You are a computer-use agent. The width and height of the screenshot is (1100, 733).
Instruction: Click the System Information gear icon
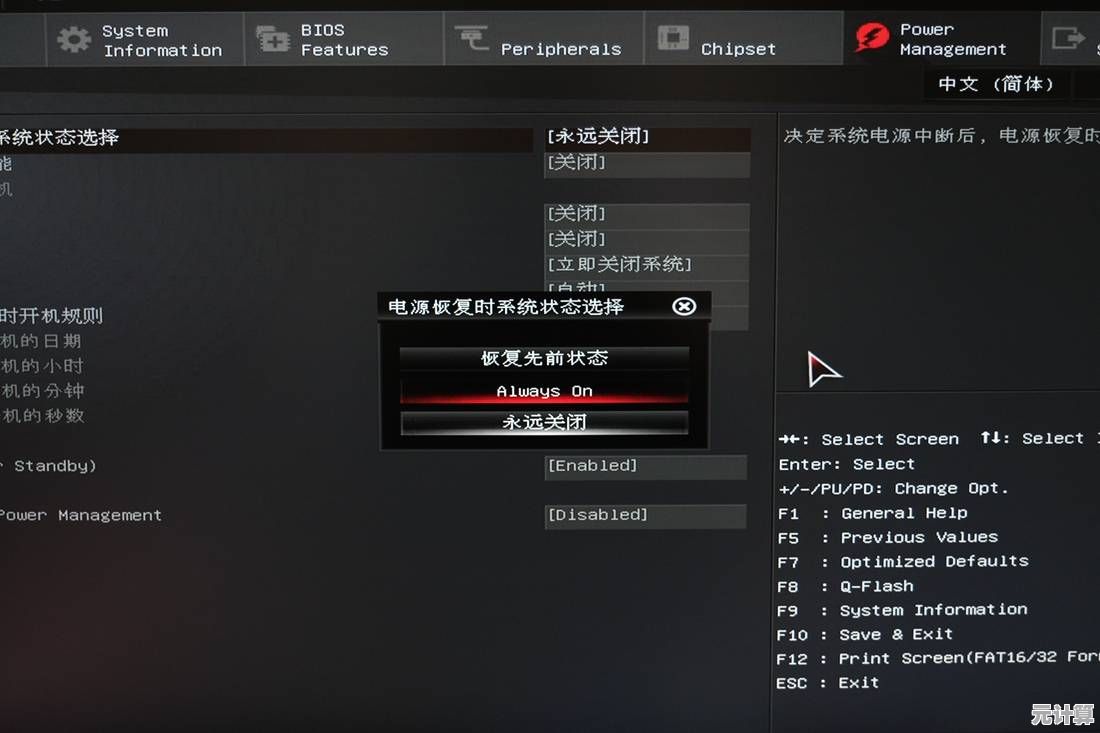click(74, 39)
